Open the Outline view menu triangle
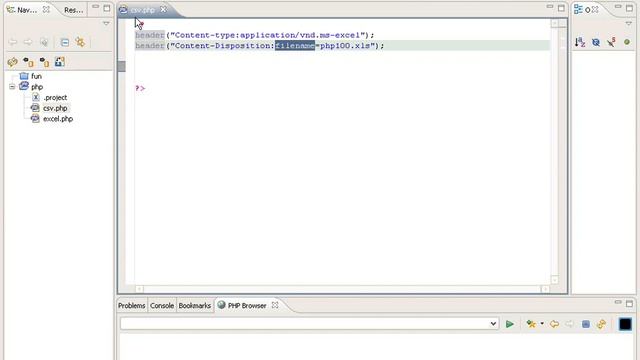The height and width of the screenshot is (360, 640). click(x=629, y=24)
